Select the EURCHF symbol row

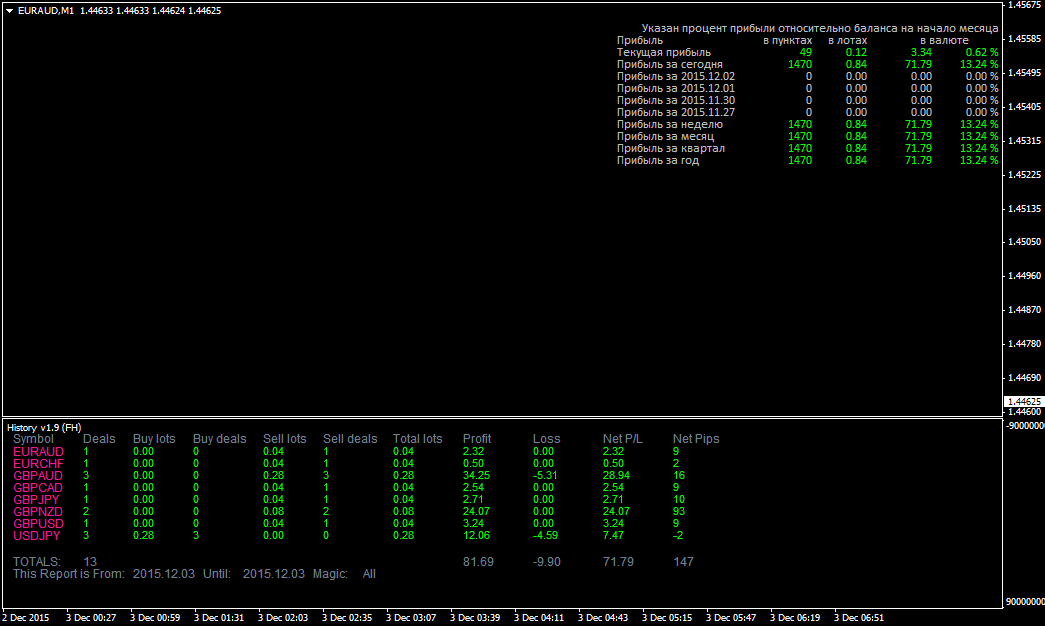[38, 463]
